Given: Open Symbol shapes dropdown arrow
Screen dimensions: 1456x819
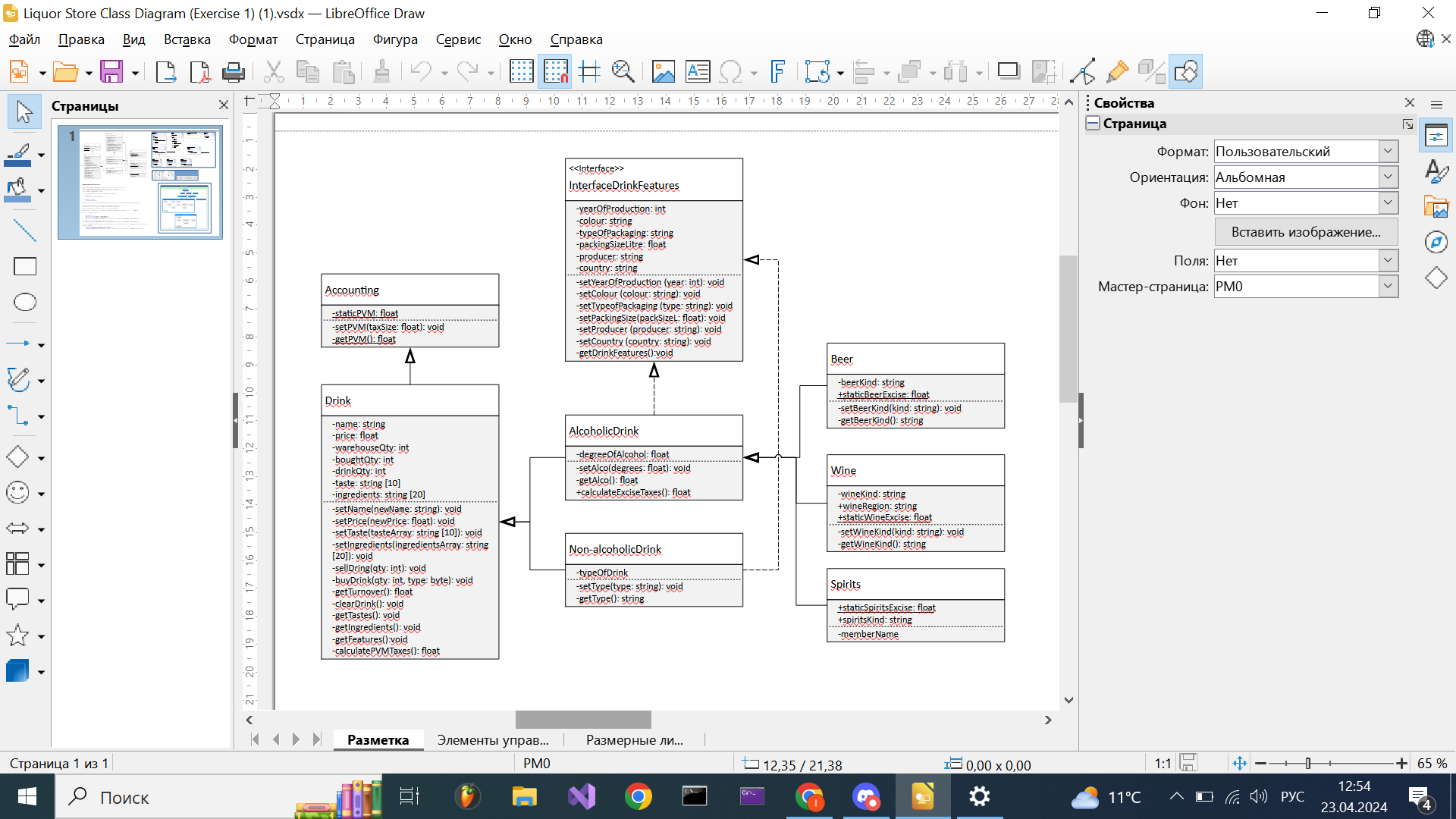Looking at the screenshot, I should 42,494.
